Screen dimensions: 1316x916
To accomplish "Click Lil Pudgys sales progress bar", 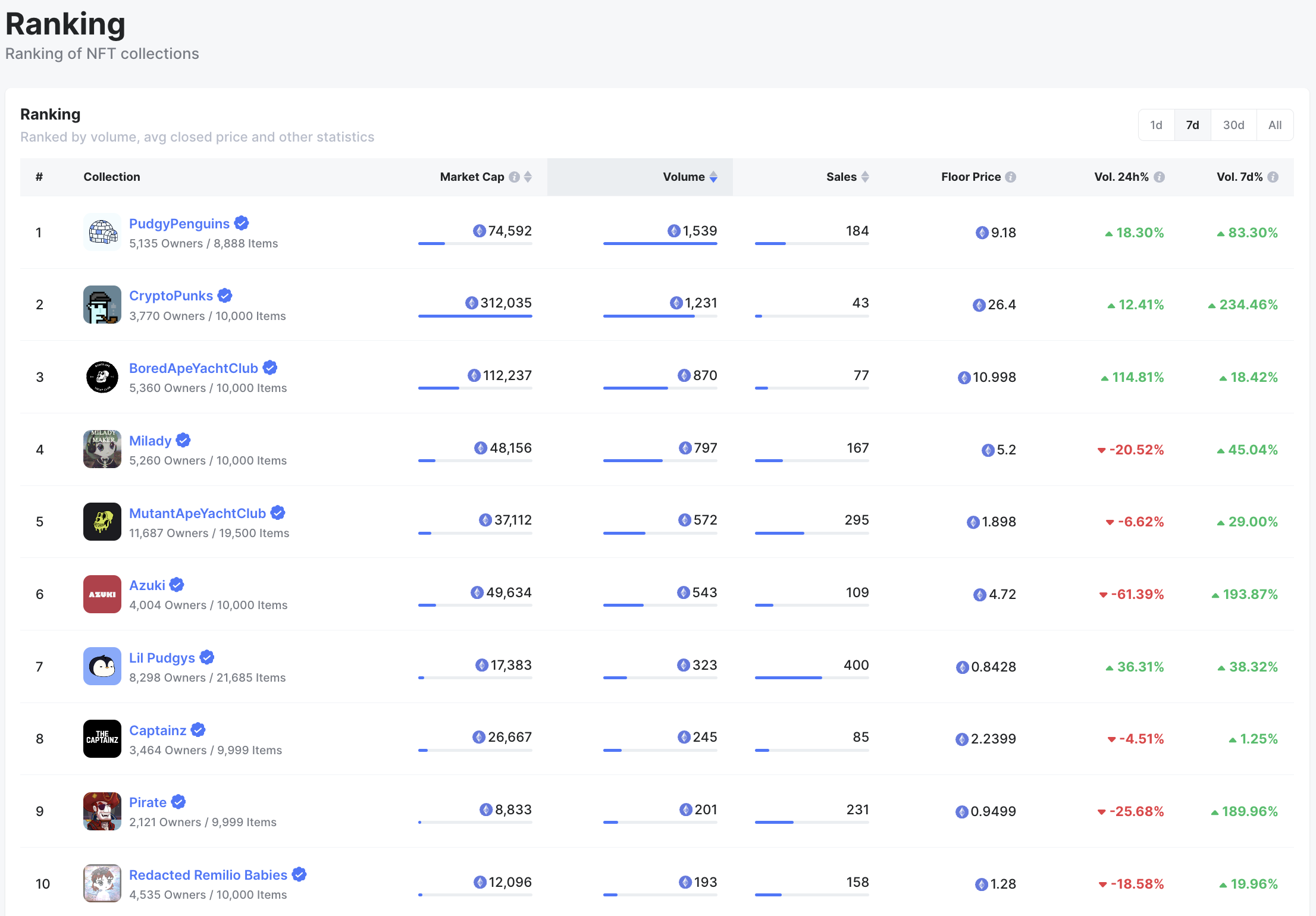I will (x=812, y=677).
